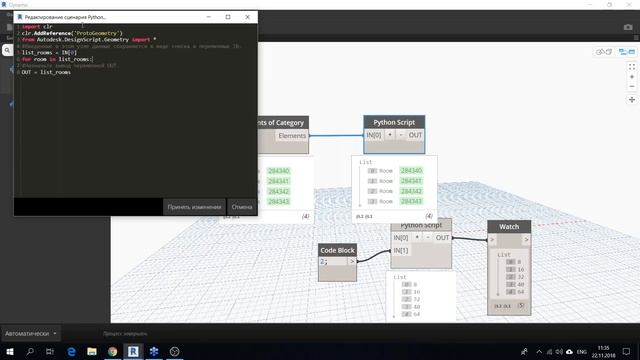Open File Explorer from taskbar
640x360 pixels.
pyautogui.click(x=92, y=351)
